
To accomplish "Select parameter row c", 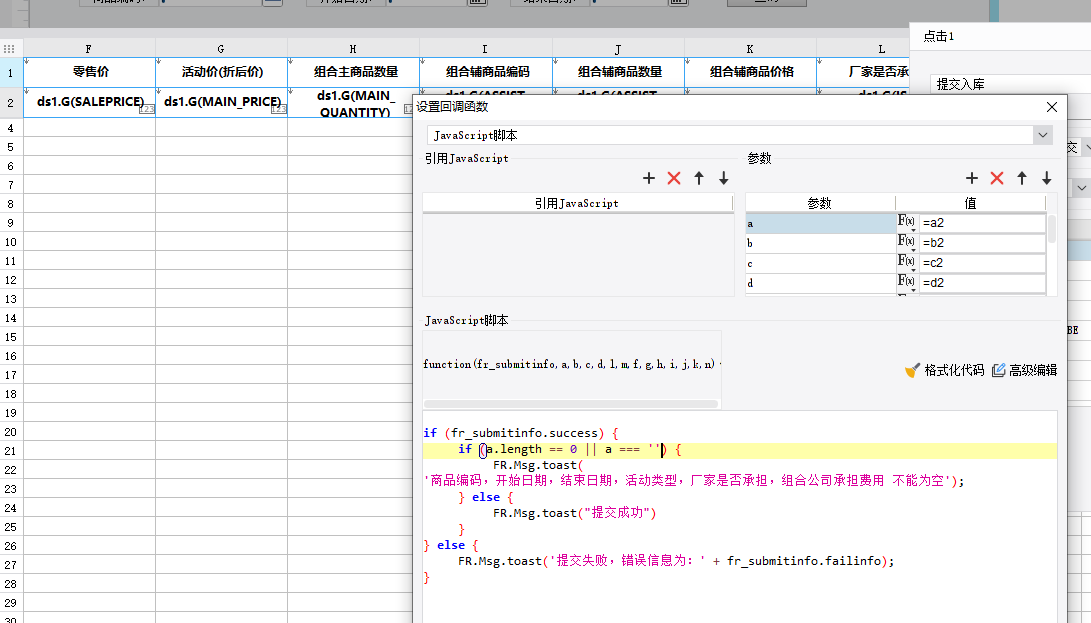I will (x=820, y=263).
